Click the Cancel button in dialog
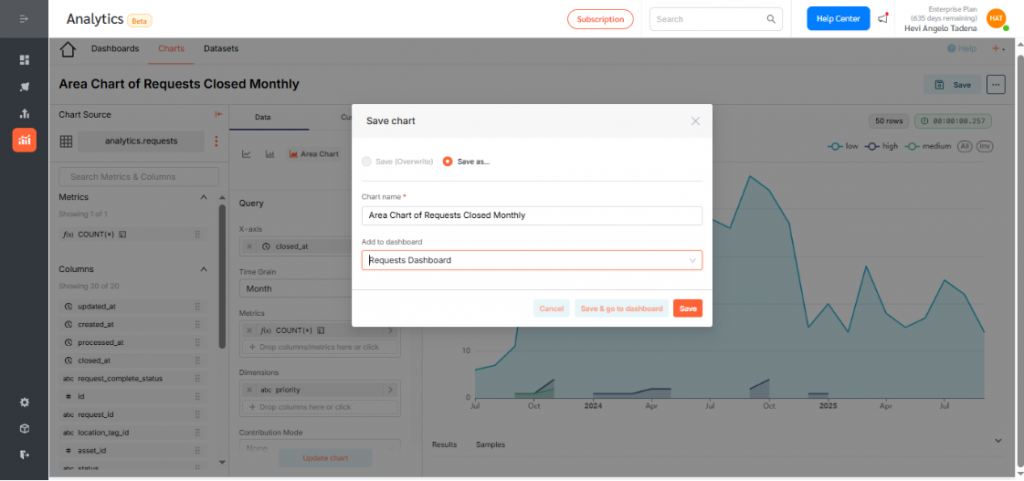Viewport: 1024px width, 481px height. [x=551, y=309]
